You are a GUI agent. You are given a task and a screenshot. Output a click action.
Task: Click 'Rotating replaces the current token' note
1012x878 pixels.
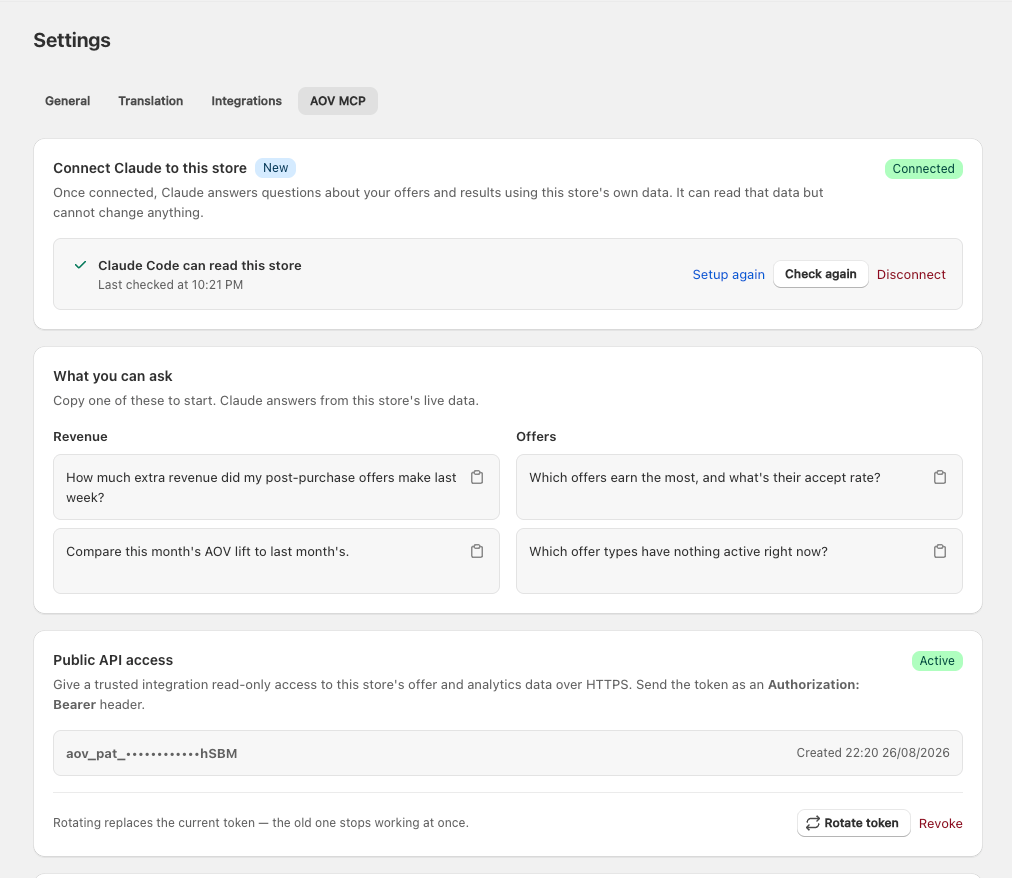click(x=261, y=822)
